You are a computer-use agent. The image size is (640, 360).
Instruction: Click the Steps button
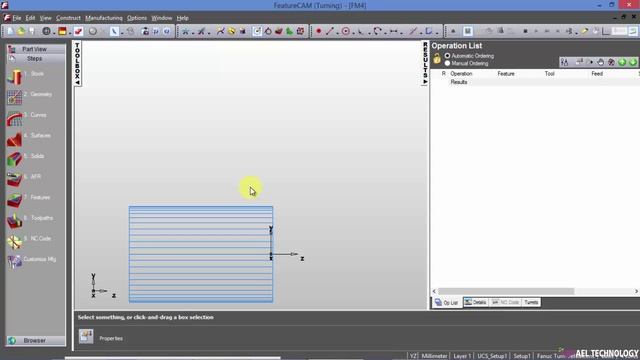(x=36, y=59)
